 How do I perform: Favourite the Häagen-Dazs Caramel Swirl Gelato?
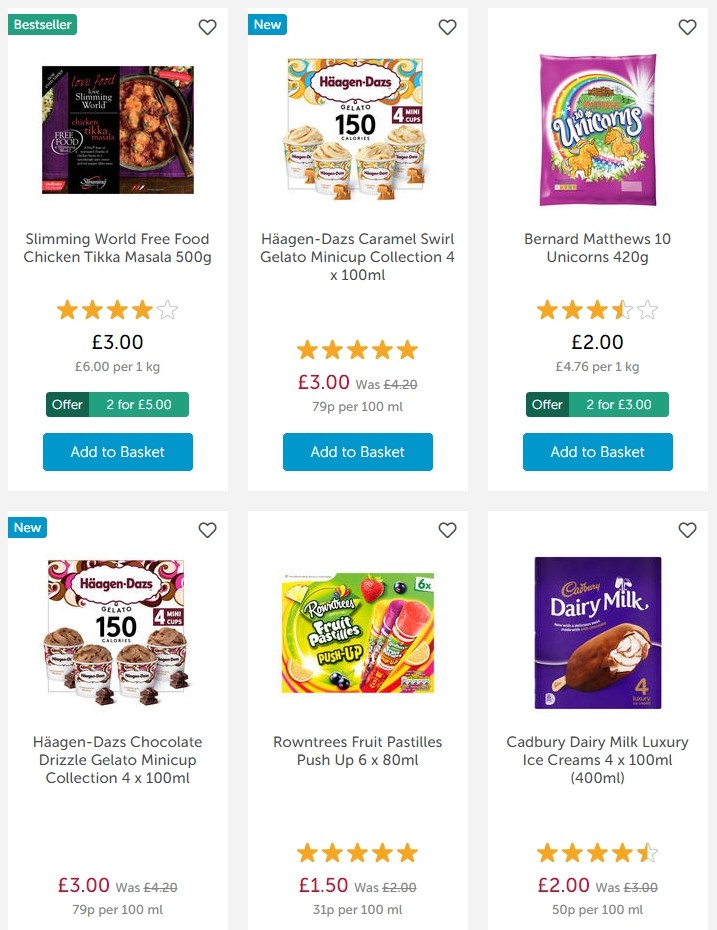[447, 27]
